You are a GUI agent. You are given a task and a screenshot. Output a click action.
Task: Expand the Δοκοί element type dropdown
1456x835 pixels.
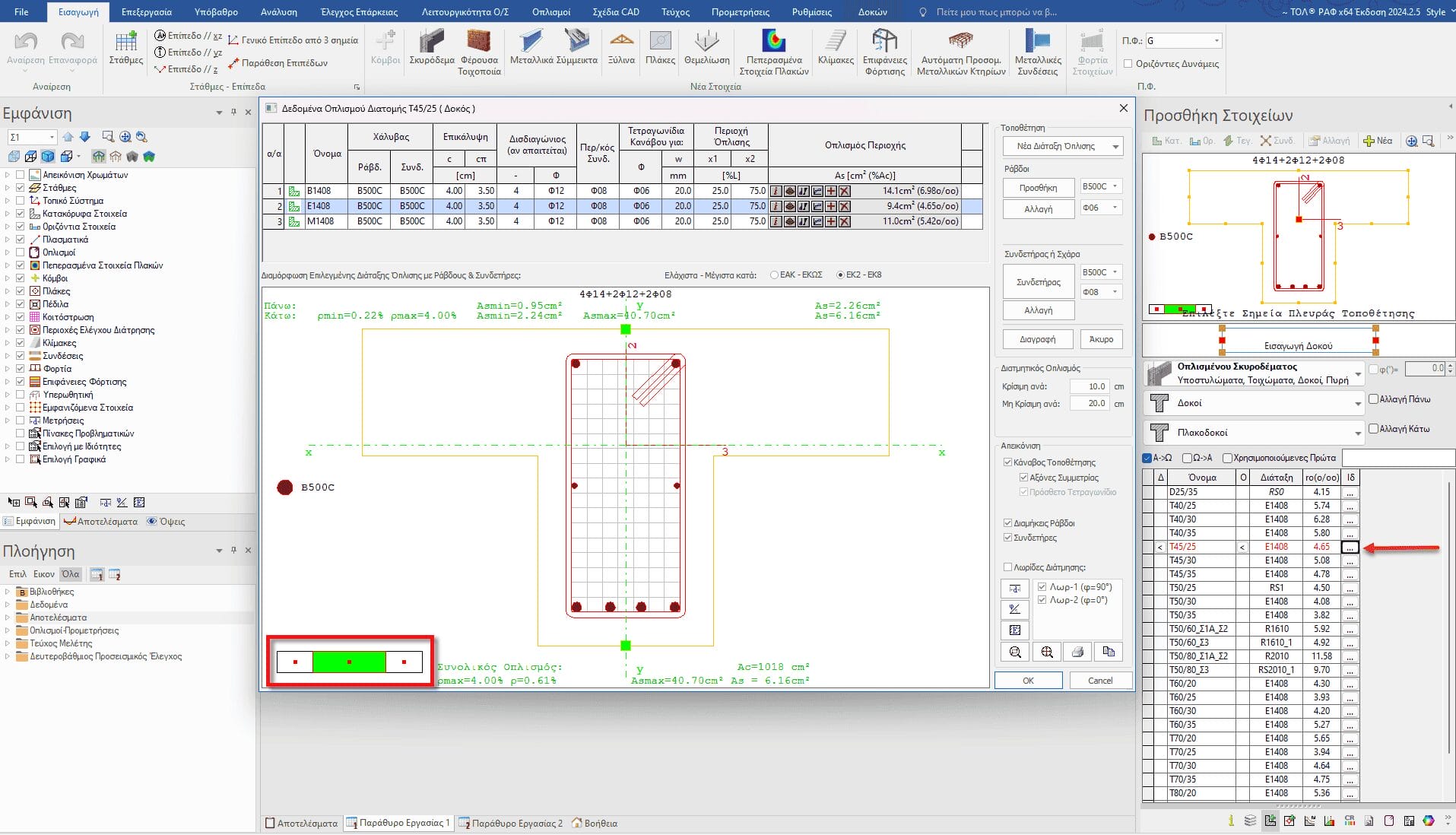click(x=1255, y=403)
